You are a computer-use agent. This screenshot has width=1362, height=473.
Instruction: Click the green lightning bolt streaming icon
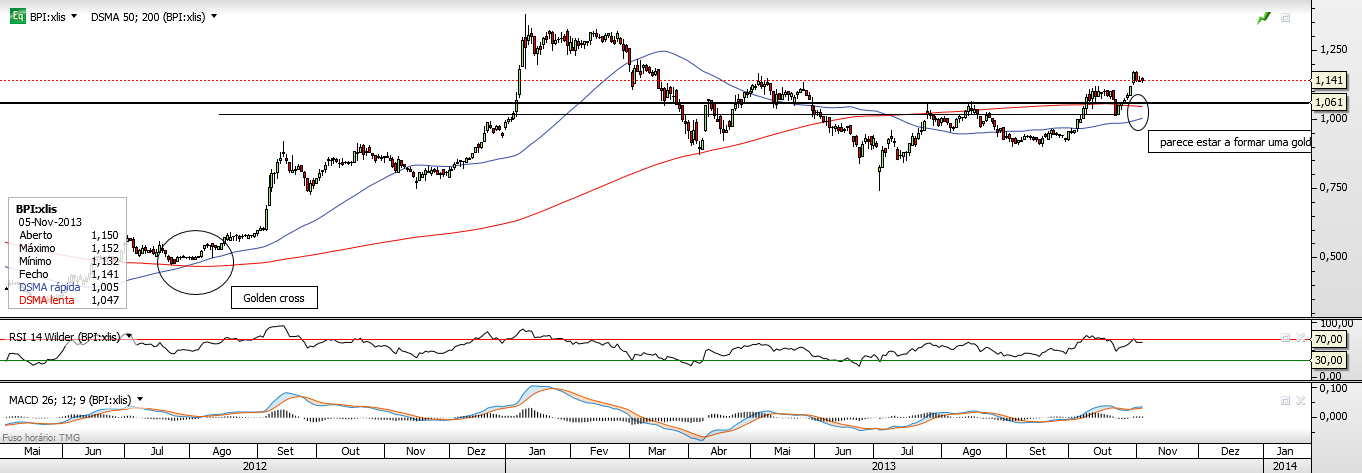pyautogui.click(x=1264, y=17)
